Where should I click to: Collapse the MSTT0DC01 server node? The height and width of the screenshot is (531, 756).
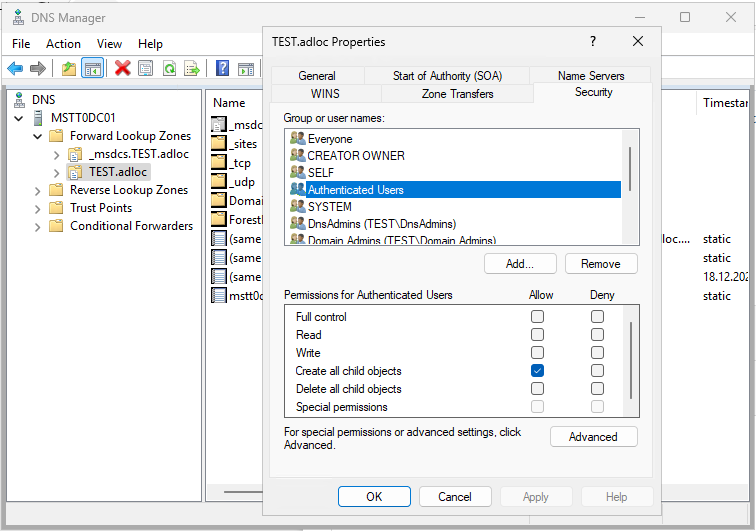(x=20, y=118)
